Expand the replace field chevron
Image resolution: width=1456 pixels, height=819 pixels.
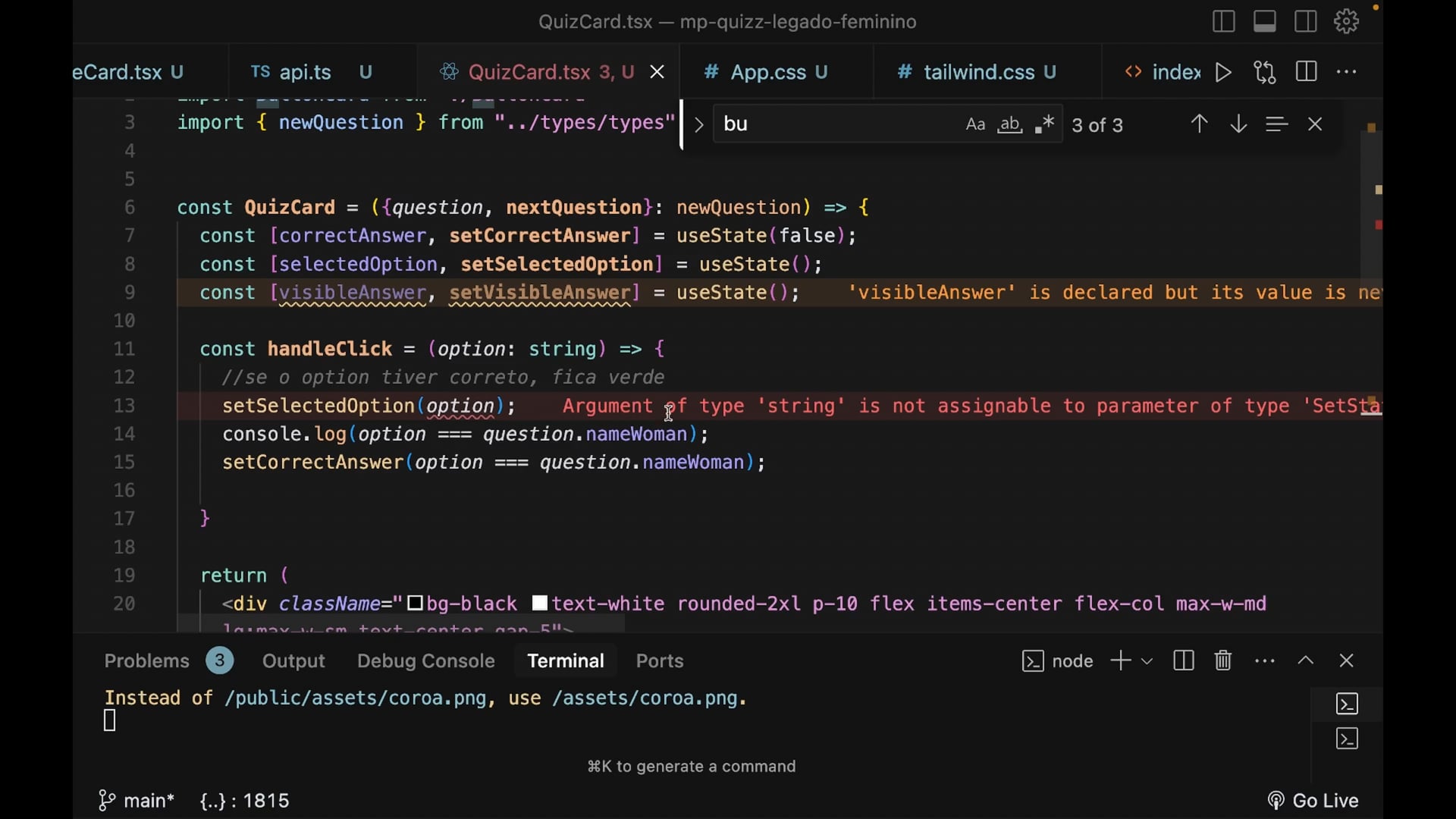699,124
